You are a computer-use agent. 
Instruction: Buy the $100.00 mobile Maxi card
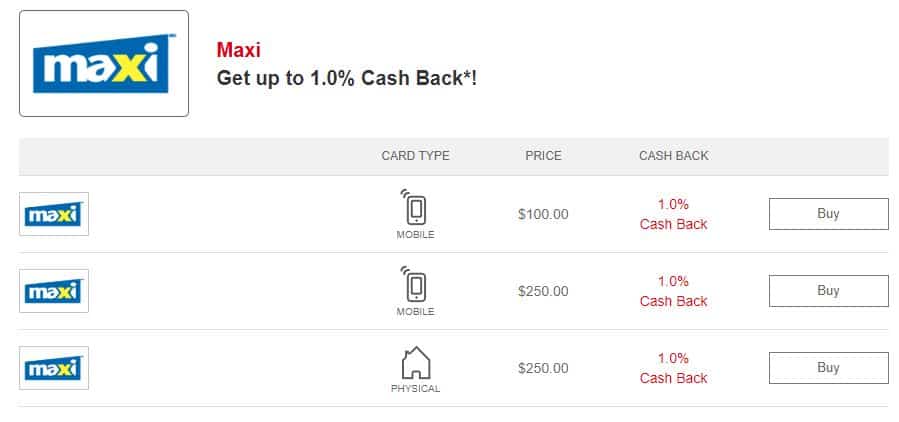[828, 214]
